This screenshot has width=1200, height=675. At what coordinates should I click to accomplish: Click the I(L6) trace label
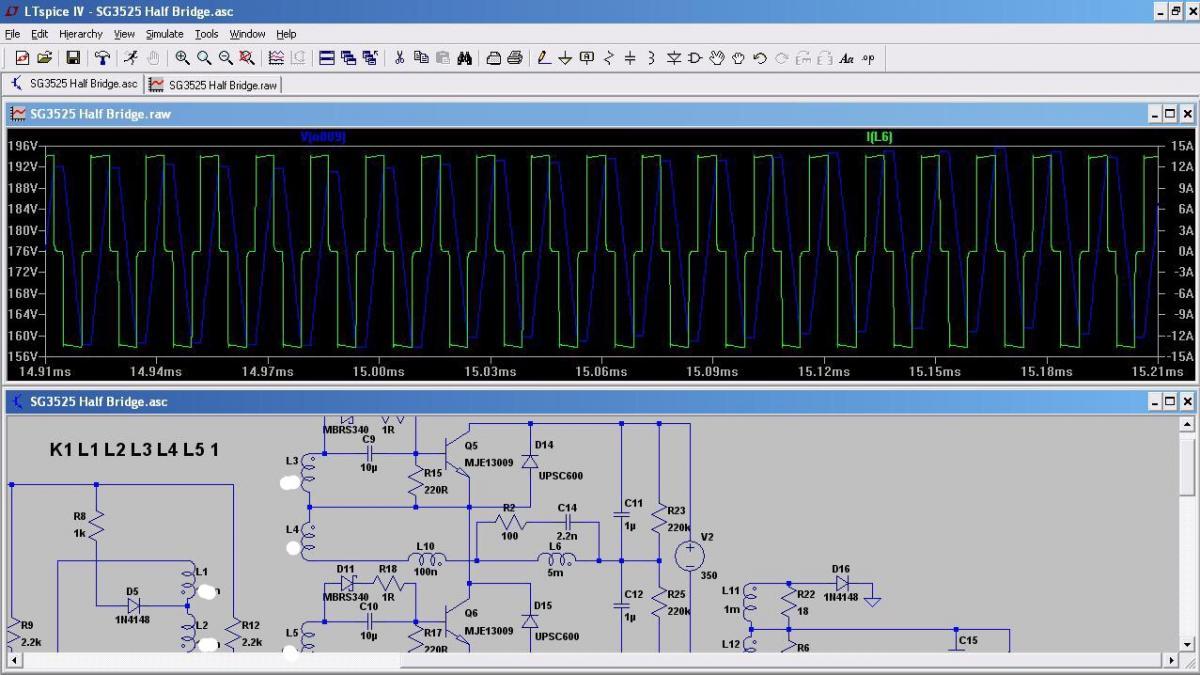coord(879,136)
